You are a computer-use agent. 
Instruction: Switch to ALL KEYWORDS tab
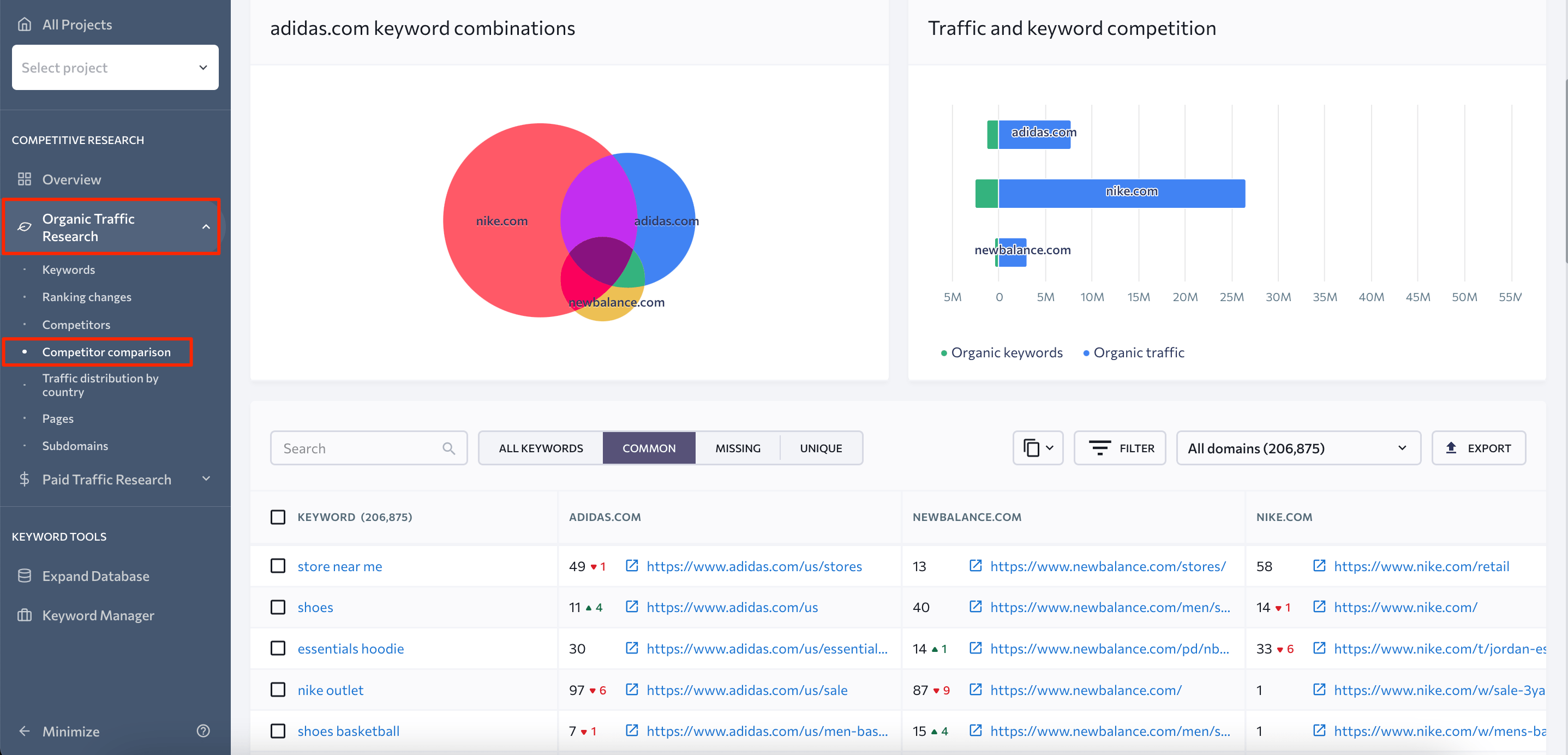point(541,448)
